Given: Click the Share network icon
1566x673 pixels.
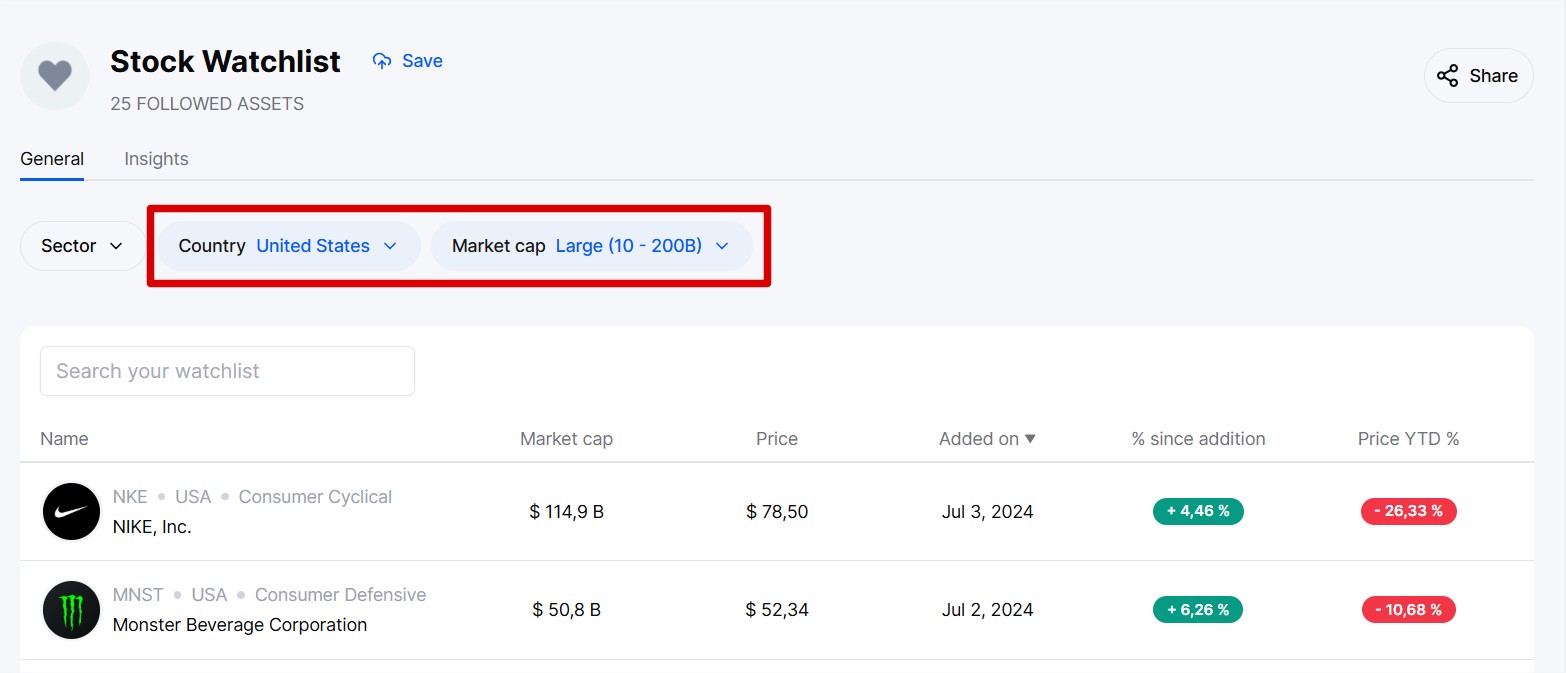Looking at the screenshot, I should coord(1447,76).
